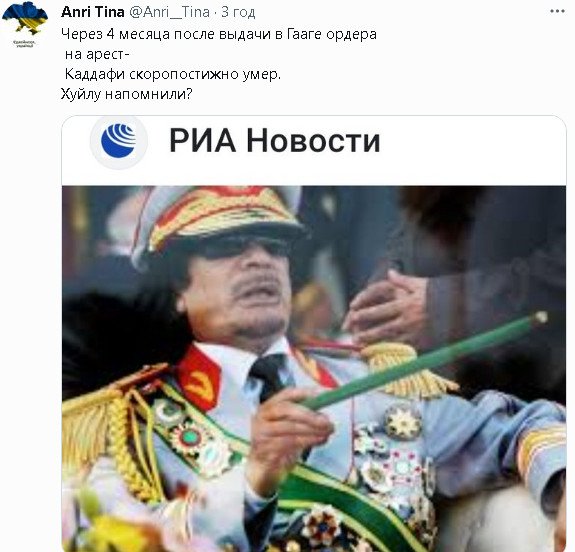Image resolution: width=575 pixels, height=552 pixels.
Task: Click the tweet line 'на арест-'
Action: (97, 54)
